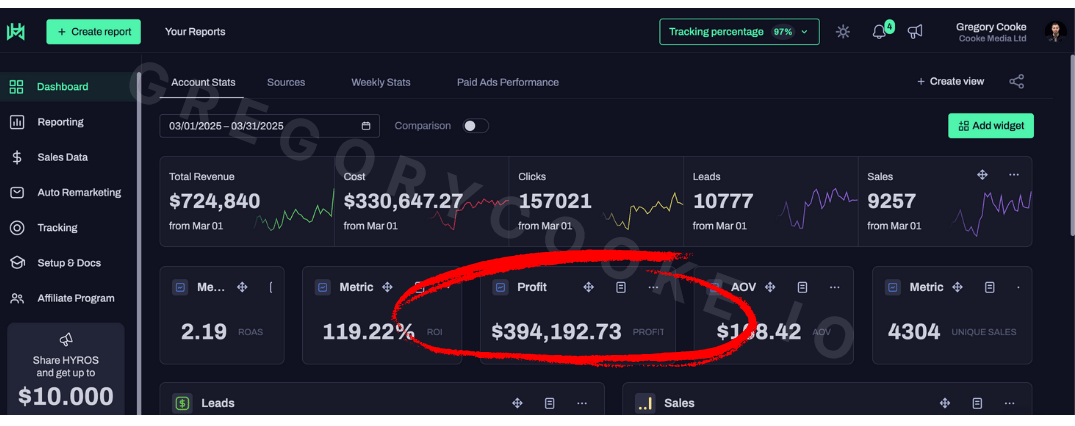Click the share view icon
Screen dimensions: 1075x426
click(x=1017, y=82)
